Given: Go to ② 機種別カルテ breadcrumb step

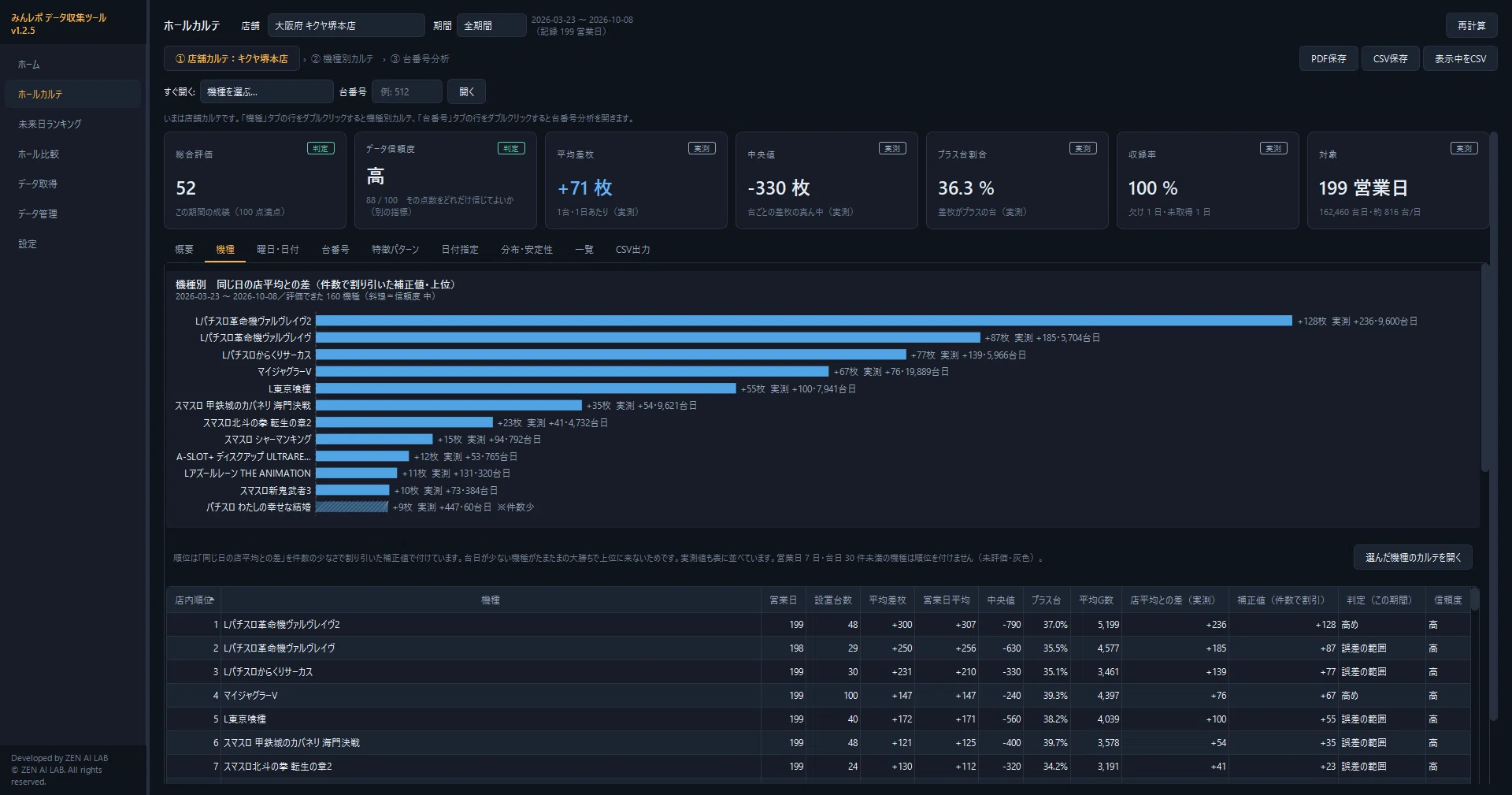Looking at the screenshot, I should 342,58.
